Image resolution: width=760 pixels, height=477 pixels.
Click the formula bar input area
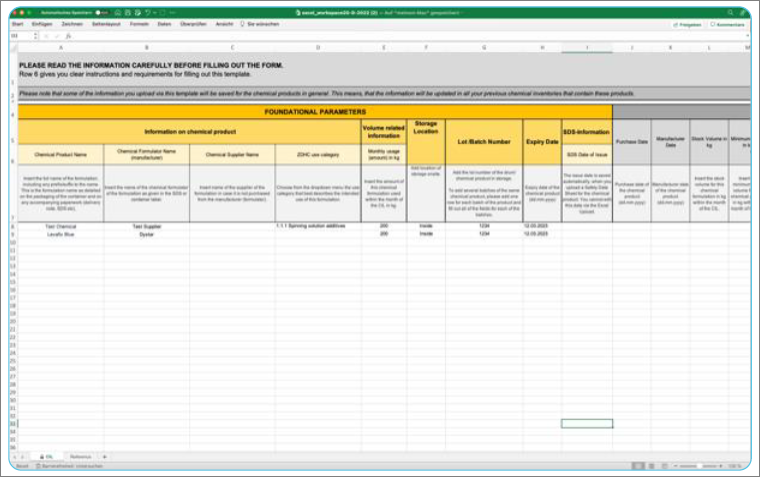tap(407, 36)
